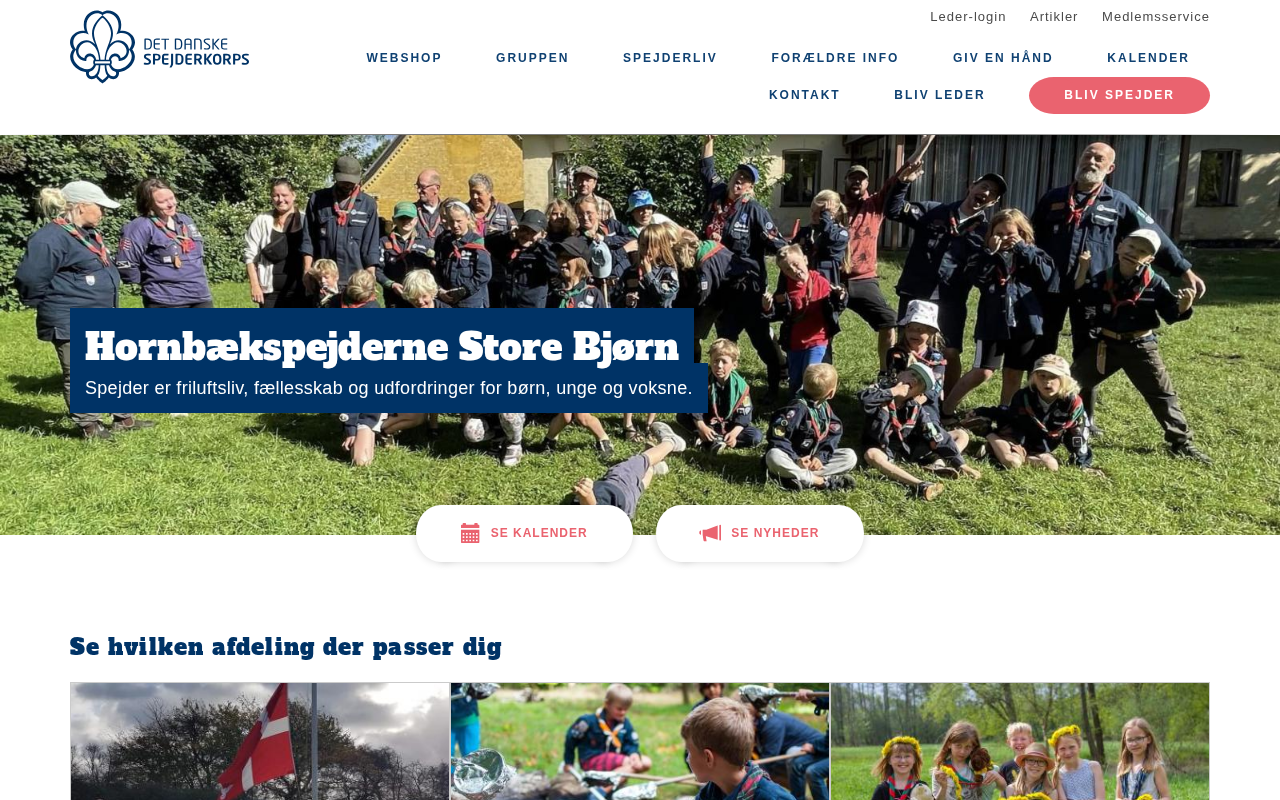Image resolution: width=1280 pixels, height=800 pixels.
Task: Open the Kontakt page
Action: coord(804,95)
